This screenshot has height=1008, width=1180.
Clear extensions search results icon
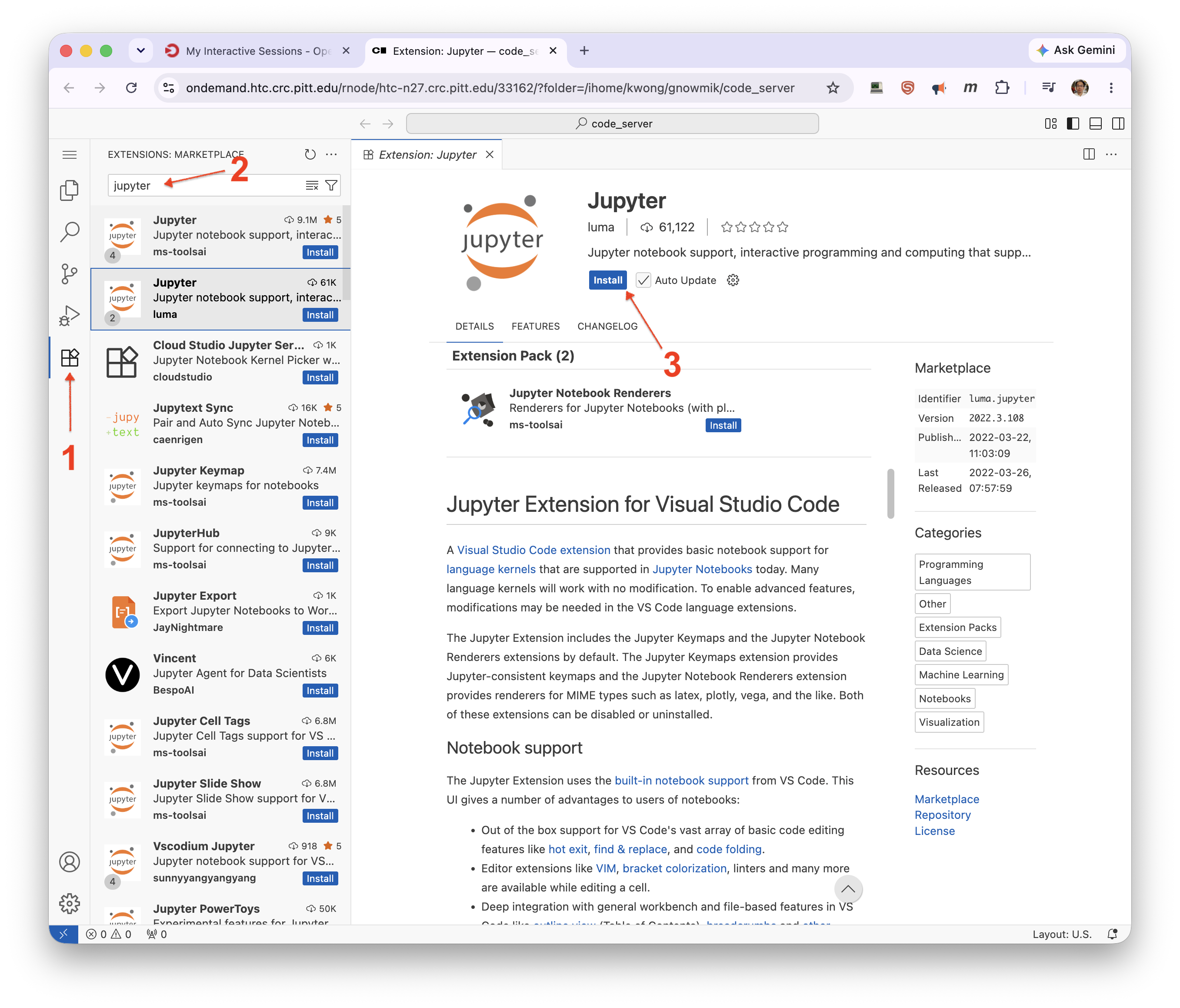(x=311, y=185)
